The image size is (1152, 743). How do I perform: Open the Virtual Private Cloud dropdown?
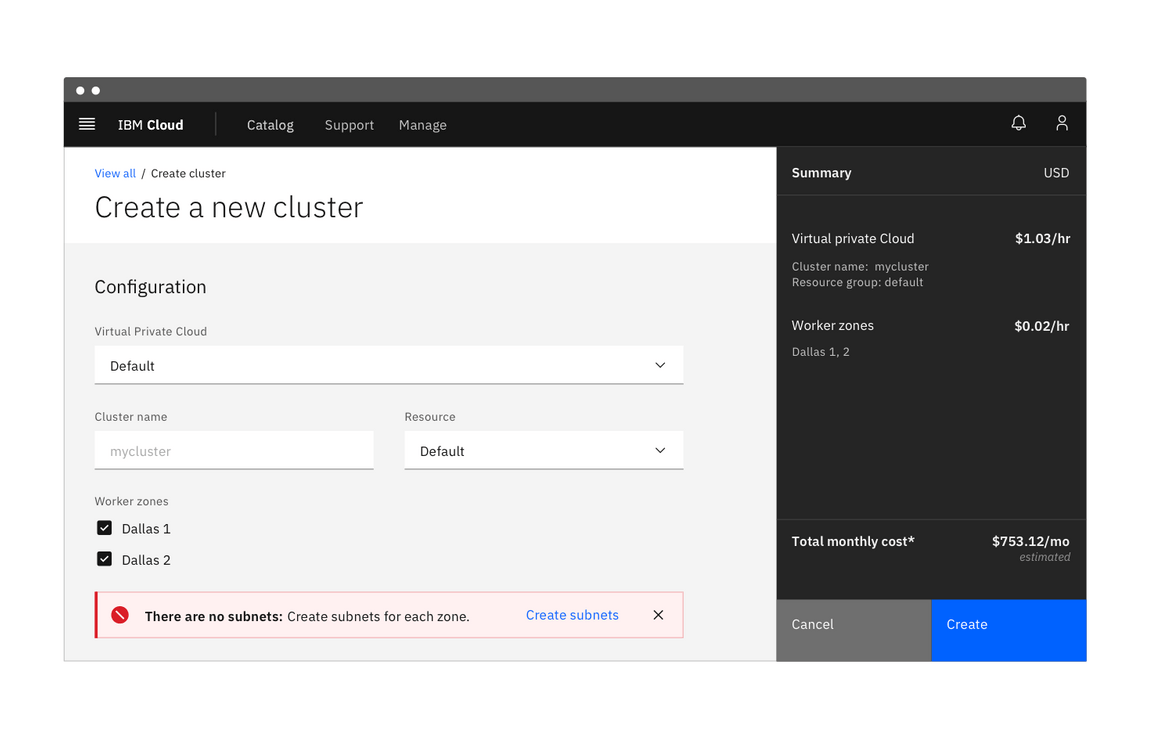(388, 365)
